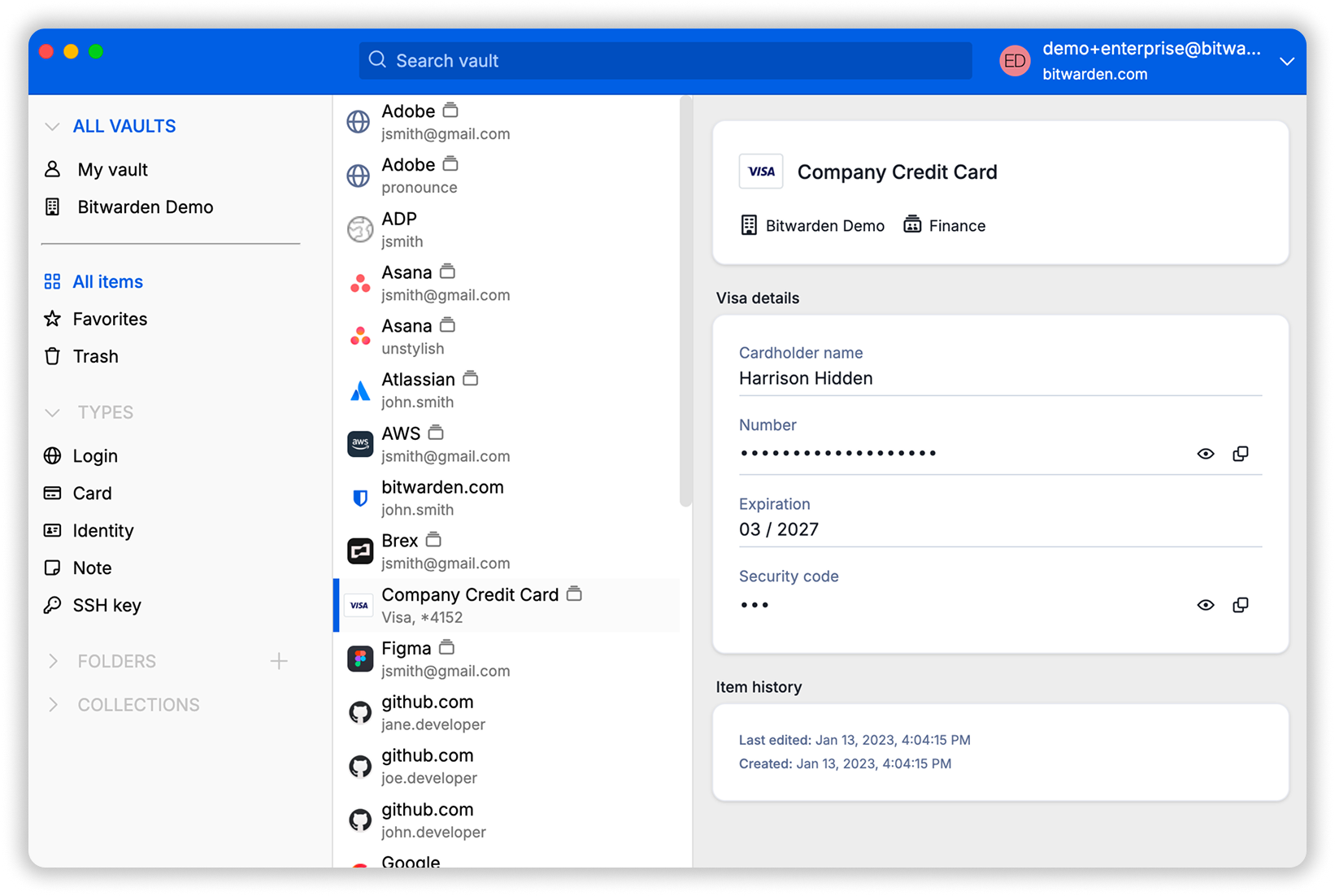Click the AWS logo icon
This screenshot has height=896, width=1335.
(x=360, y=444)
